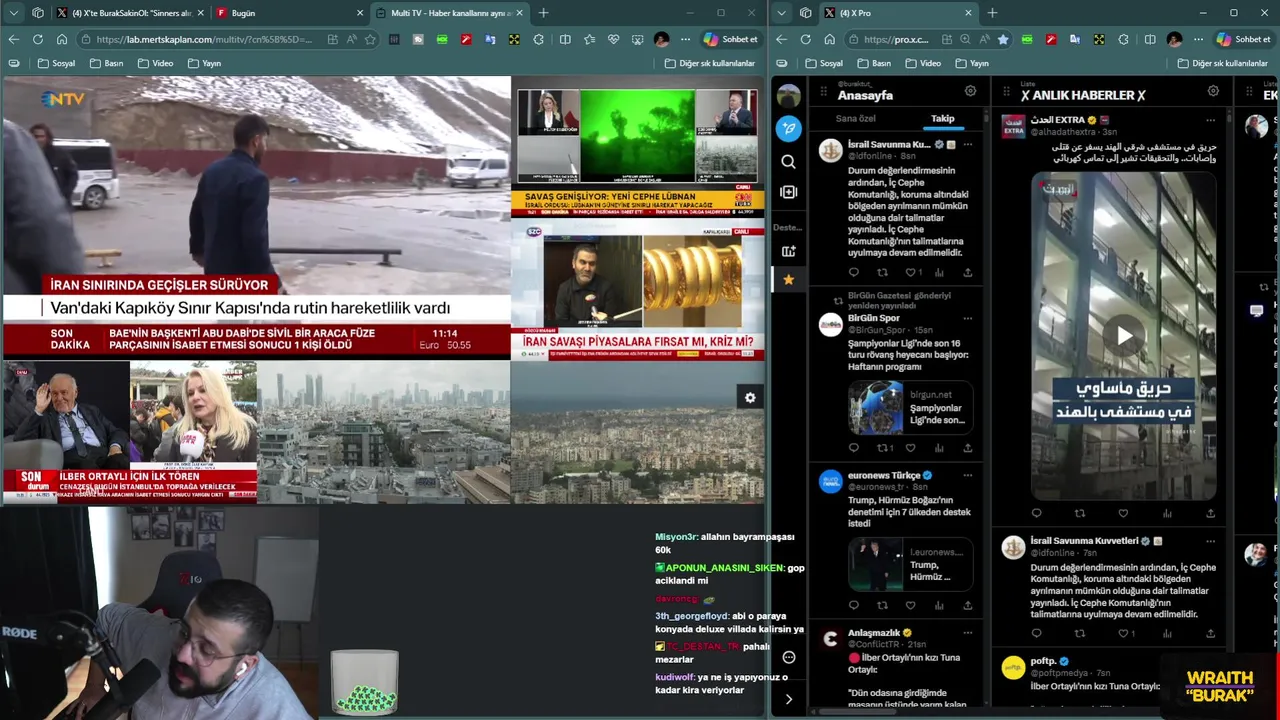Repost the euronews Türkçe post
Viewport: 1280px width, 720px height.
(882, 605)
